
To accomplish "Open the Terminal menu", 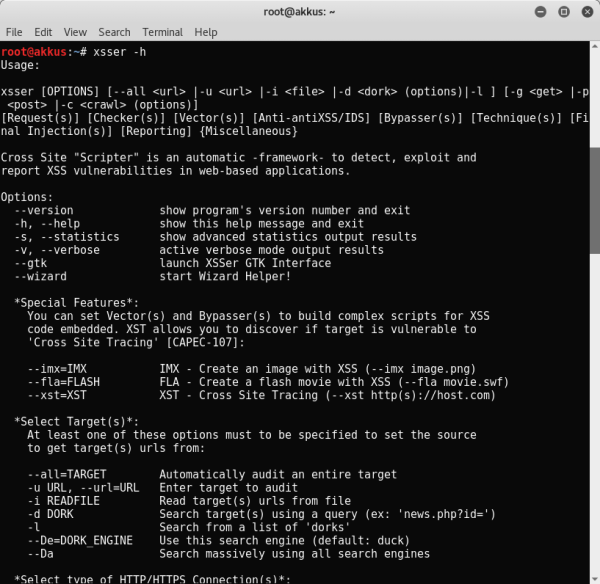I will 163,32.
